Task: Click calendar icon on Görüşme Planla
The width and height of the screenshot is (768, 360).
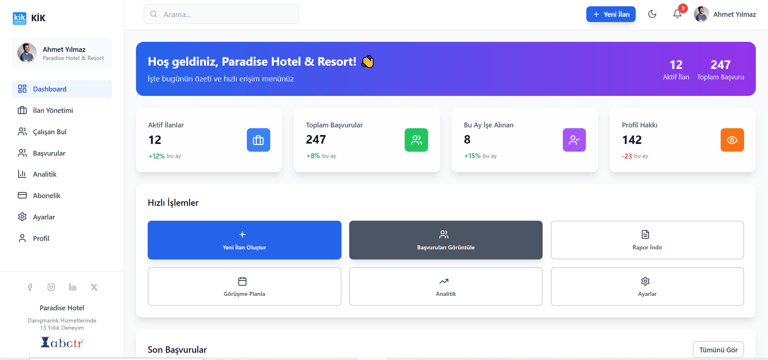Action: click(x=242, y=281)
